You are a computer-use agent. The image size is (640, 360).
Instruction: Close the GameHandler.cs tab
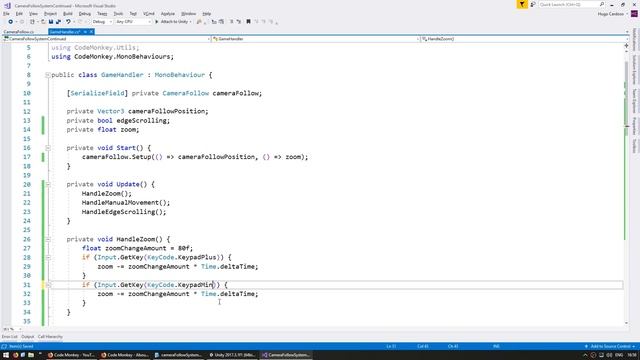pos(91,31)
